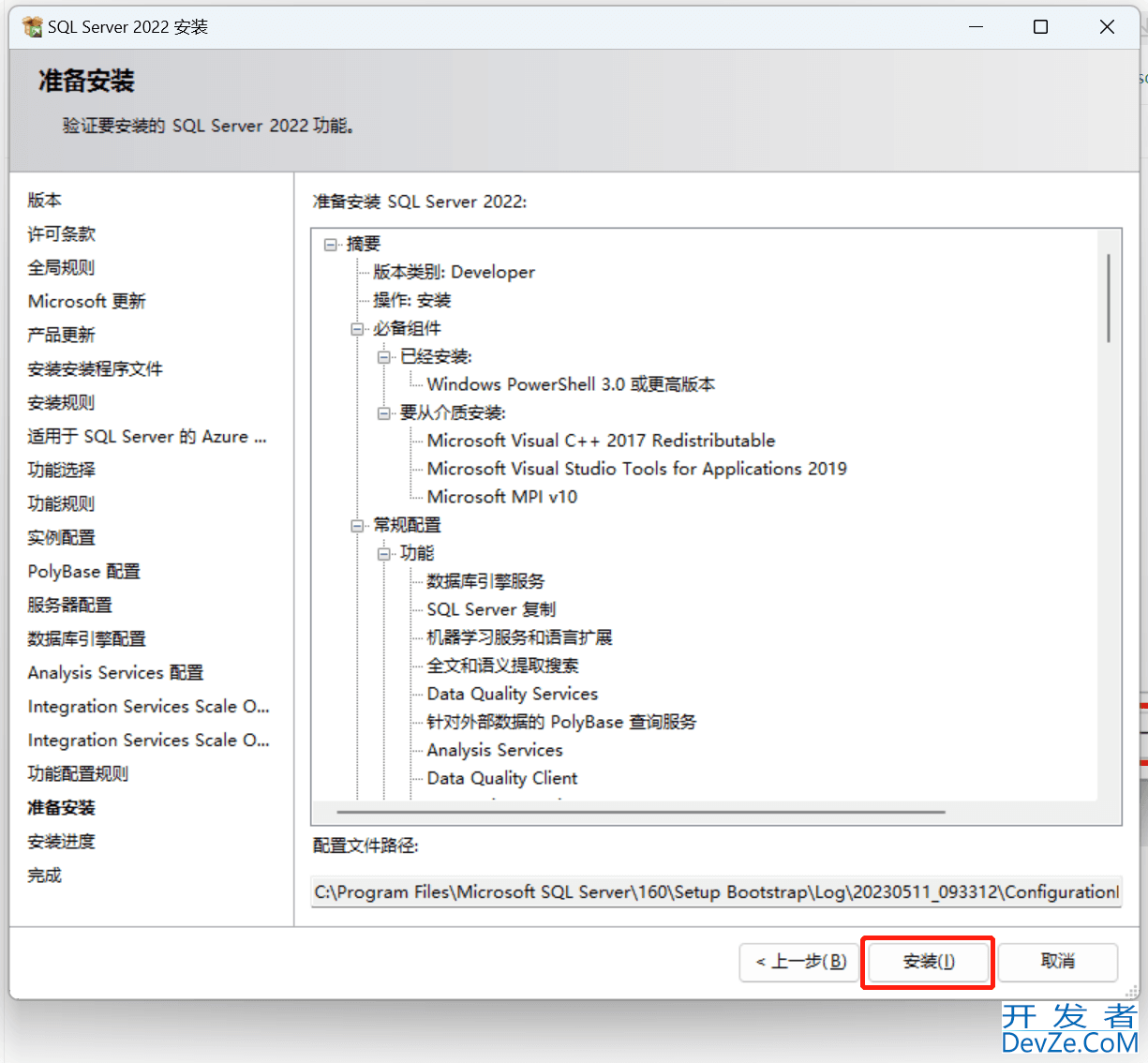Go back with 上一步(B) button

pyautogui.click(x=799, y=962)
